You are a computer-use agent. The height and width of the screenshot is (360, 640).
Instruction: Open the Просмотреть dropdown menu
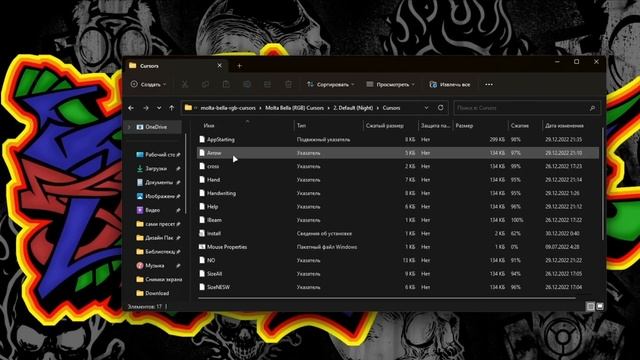(391, 84)
